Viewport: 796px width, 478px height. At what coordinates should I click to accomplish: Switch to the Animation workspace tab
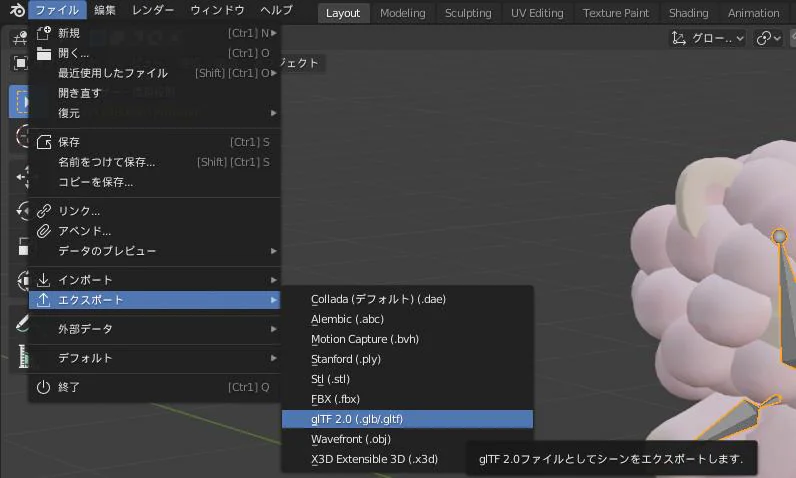click(753, 13)
